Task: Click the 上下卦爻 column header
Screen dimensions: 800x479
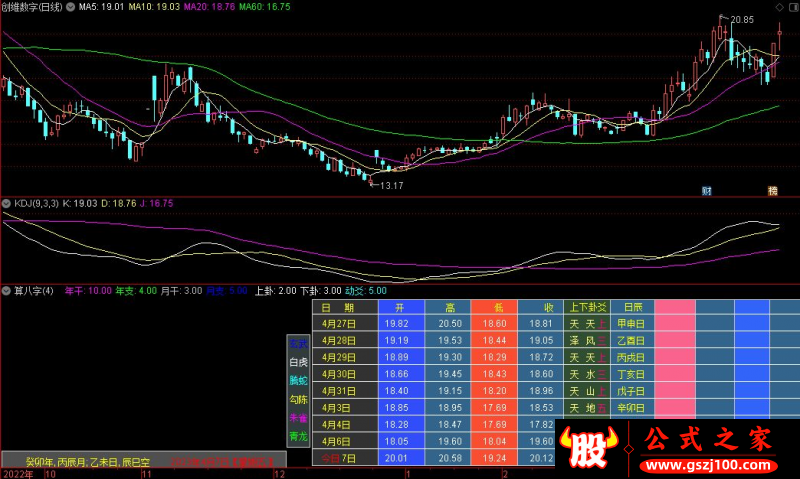Action: tap(587, 307)
